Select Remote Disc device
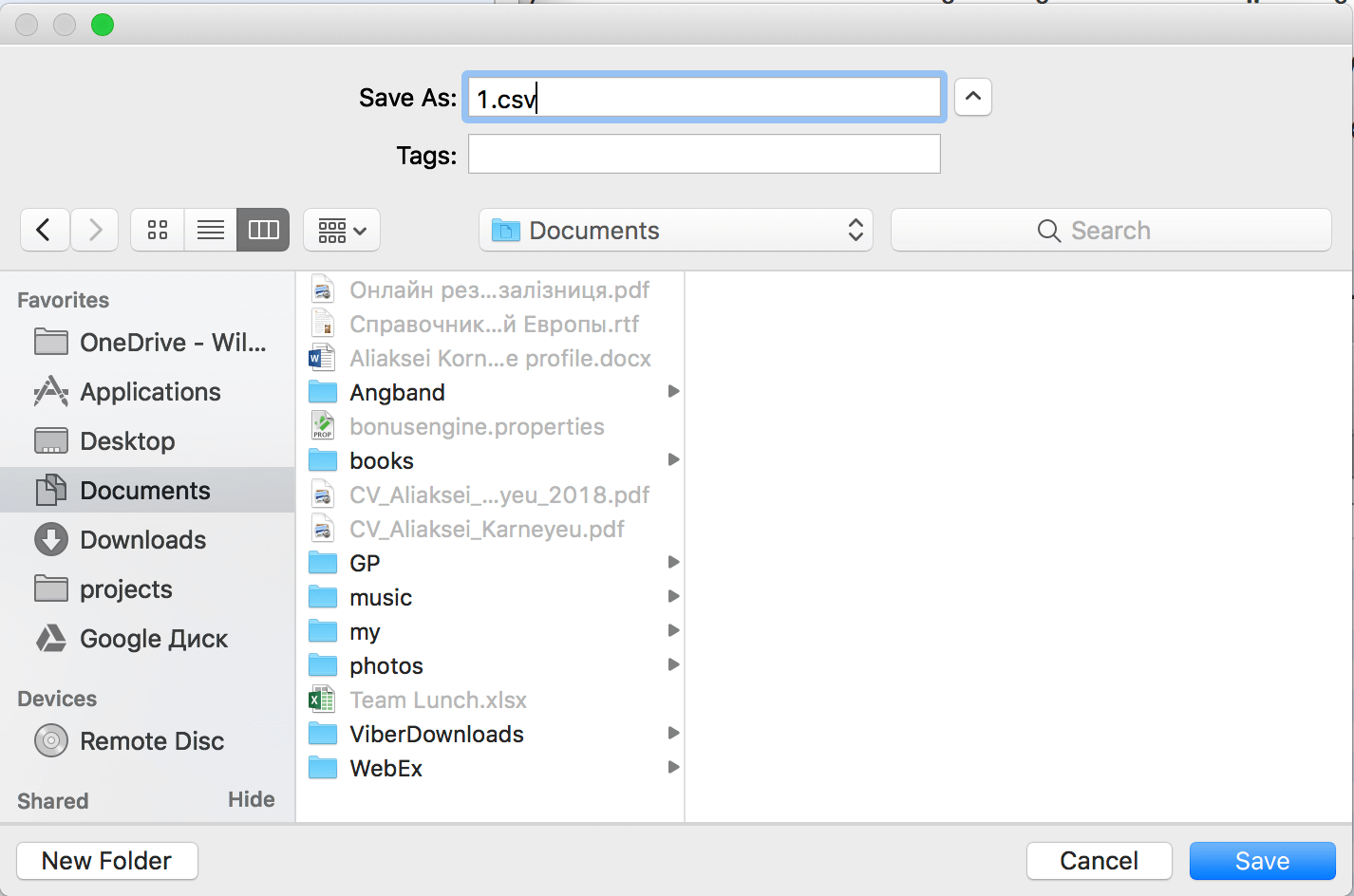Screen dimensions: 1354x896 point(152,741)
